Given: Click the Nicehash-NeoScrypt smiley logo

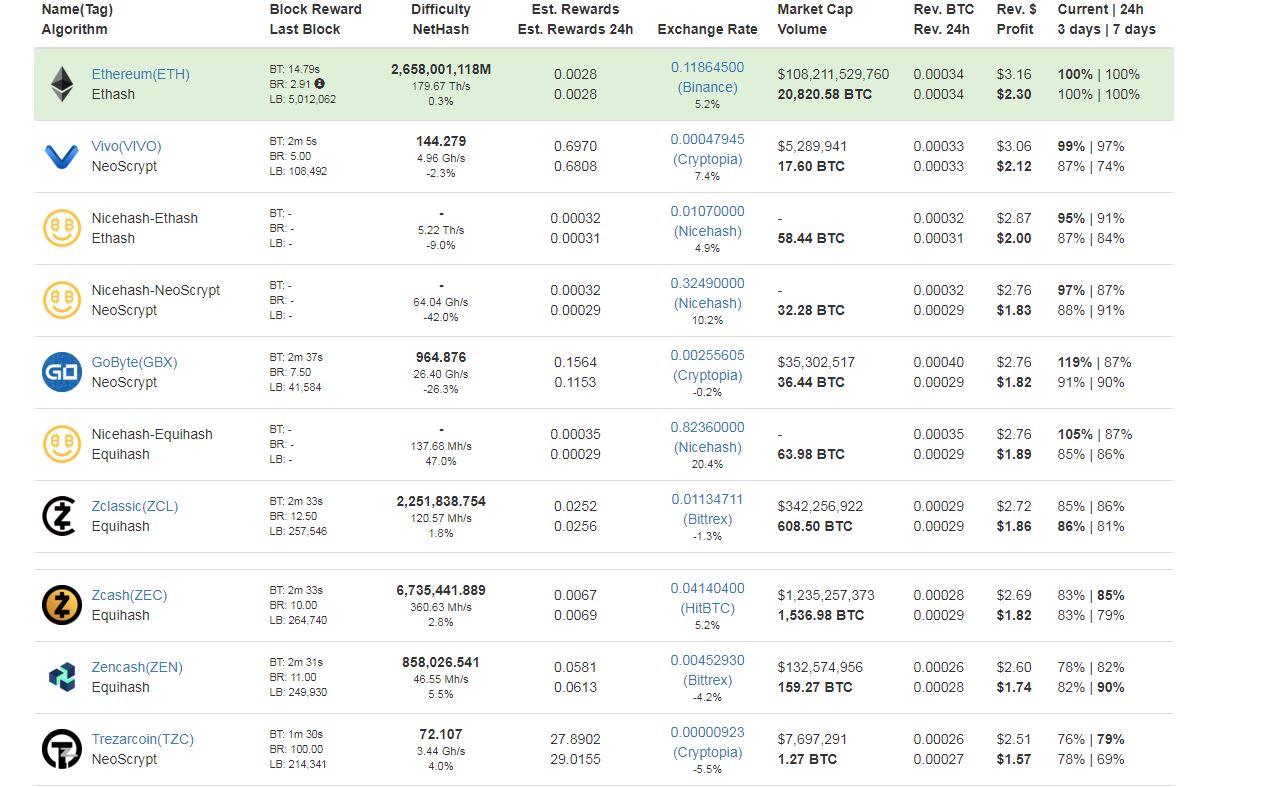Looking at the screenshot, I should coord(62,300).
